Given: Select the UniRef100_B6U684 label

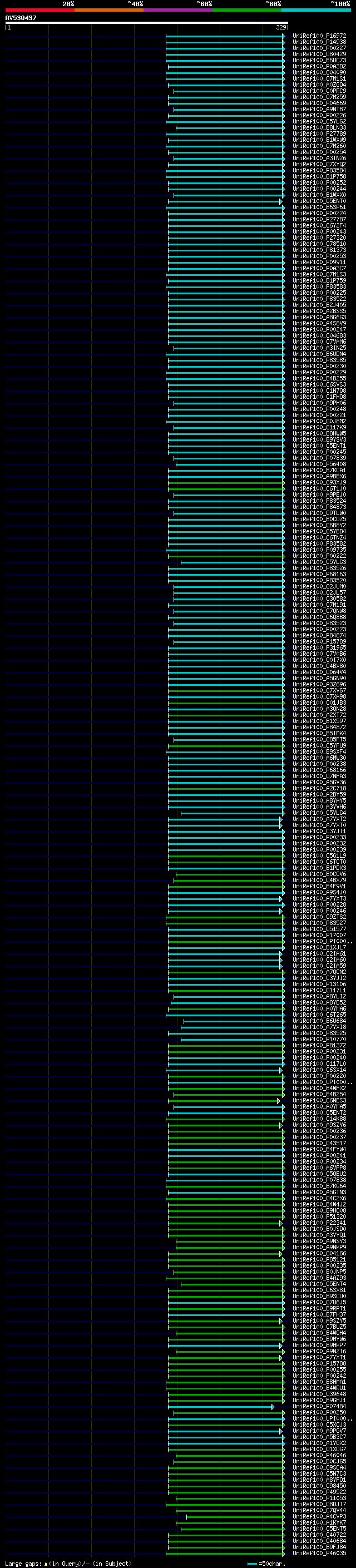Looking at the screenshot, I should 319,1021.
